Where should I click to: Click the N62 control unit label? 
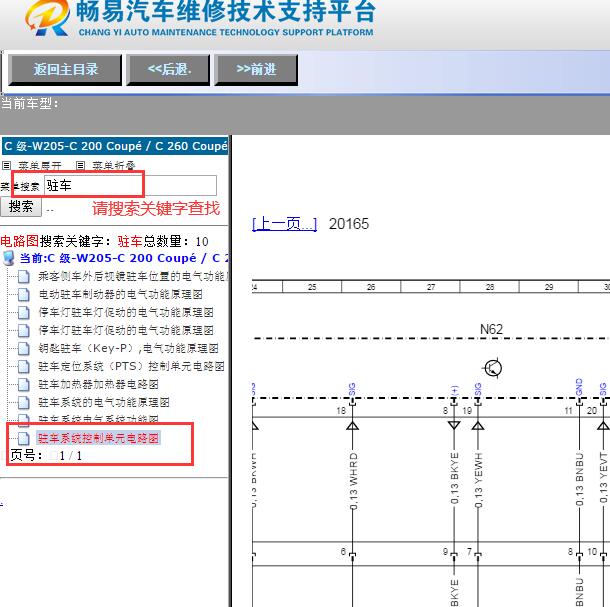coord(491,330)
